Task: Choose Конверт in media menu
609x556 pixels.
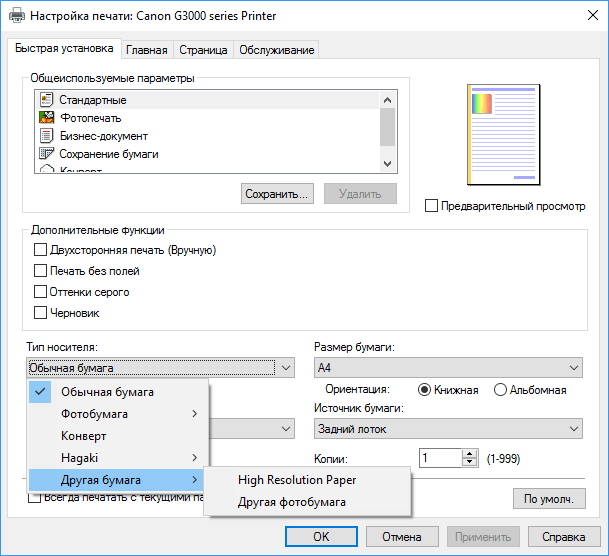Action: click(118, 436)
